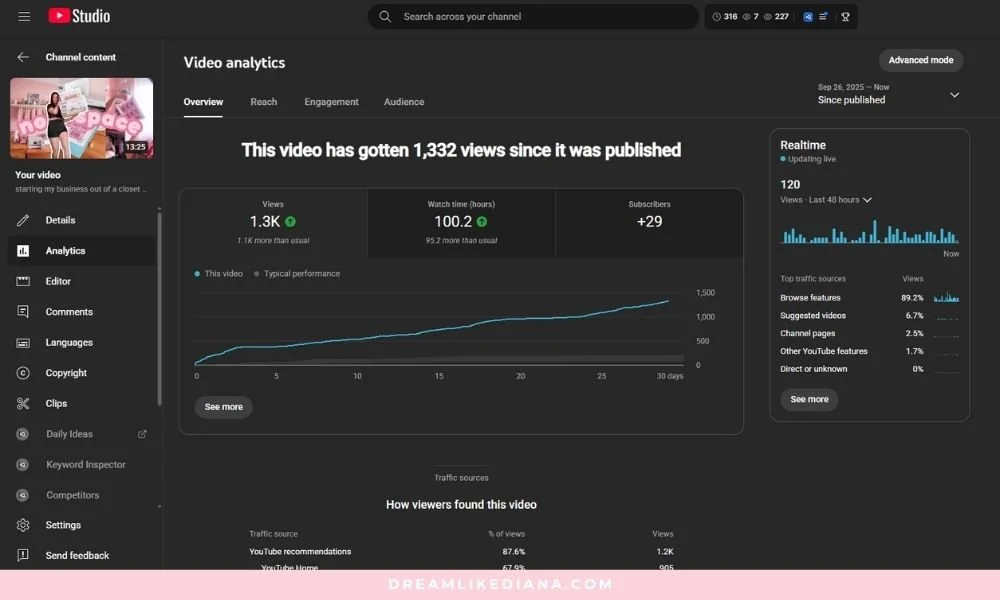Open Analytics in the sidebar
The height and width of the screenshot is (600, 1000).
pyautogui.click(x=82, y=251)
